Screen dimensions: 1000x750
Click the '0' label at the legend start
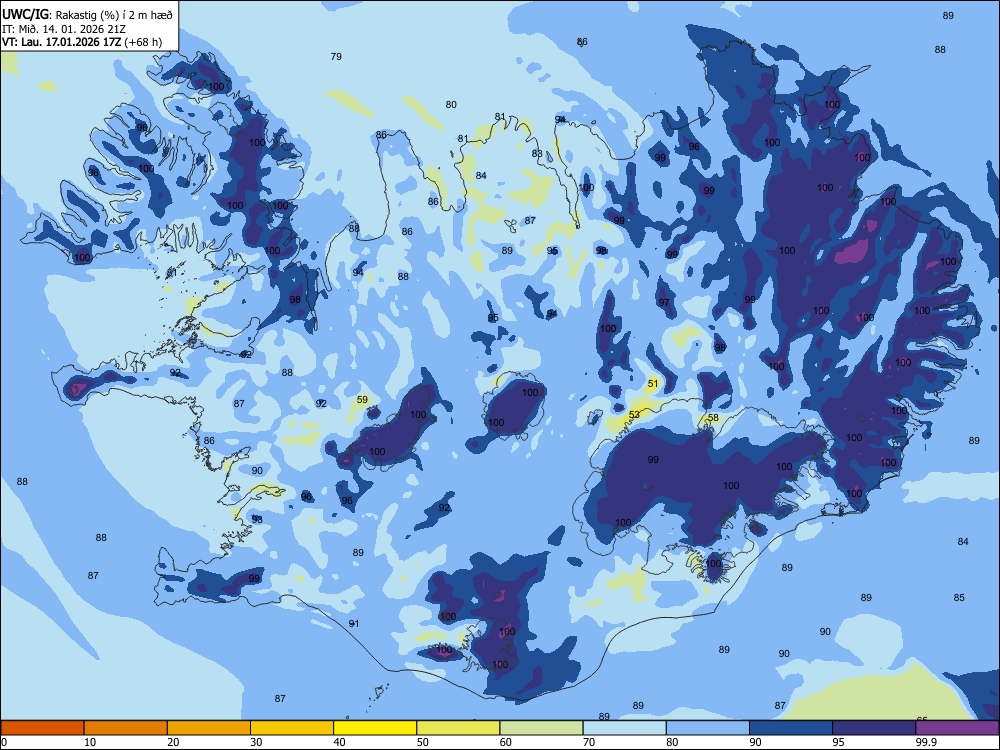coord(4,742)
